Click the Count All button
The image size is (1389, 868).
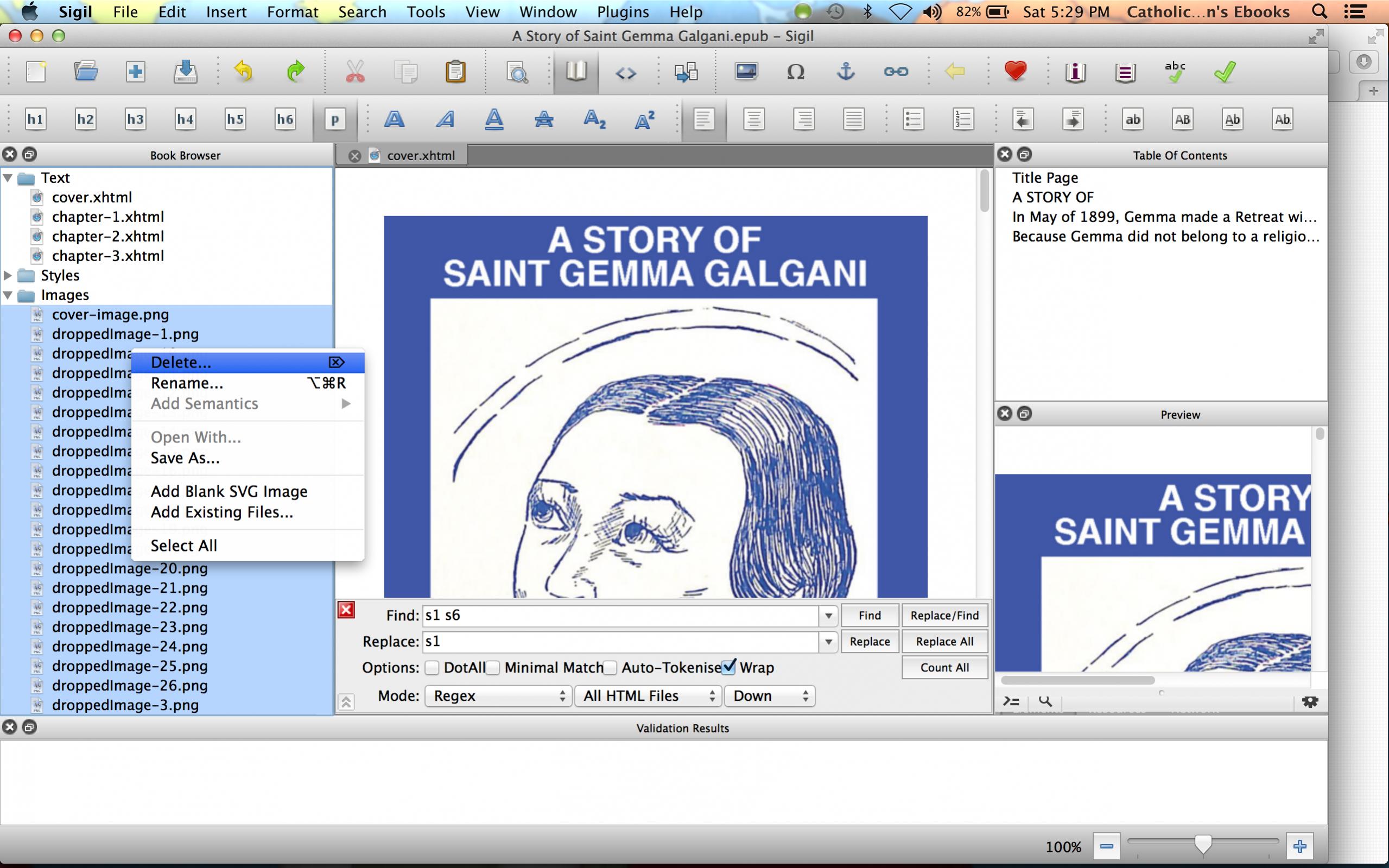pyautogui.click(x=945, y=668)
